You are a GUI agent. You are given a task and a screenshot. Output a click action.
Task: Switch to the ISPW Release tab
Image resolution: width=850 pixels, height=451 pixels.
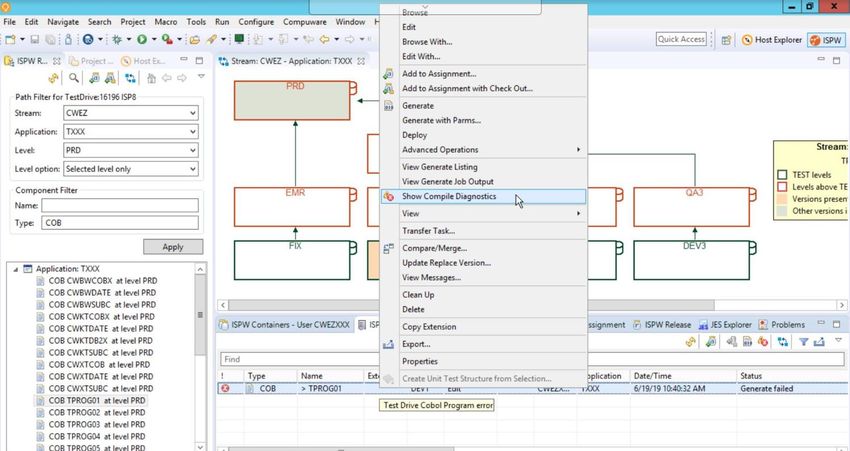662,325
